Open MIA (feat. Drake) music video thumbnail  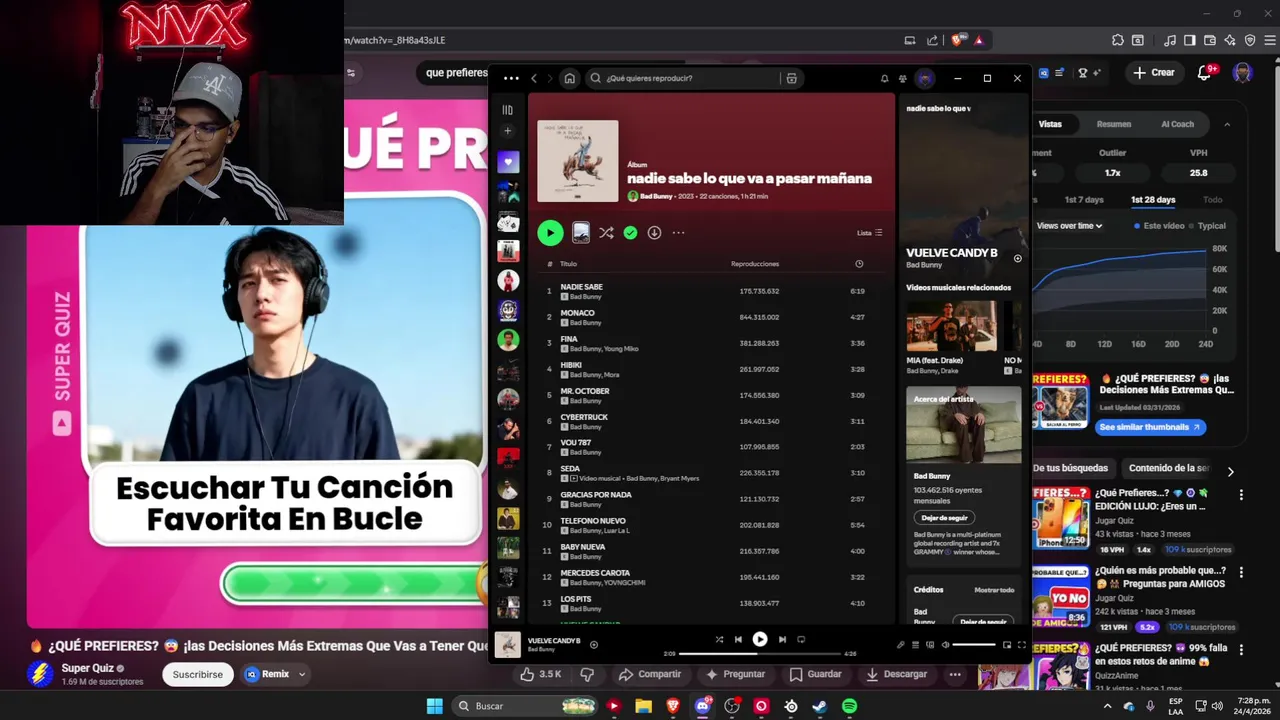tap(951, 326)
